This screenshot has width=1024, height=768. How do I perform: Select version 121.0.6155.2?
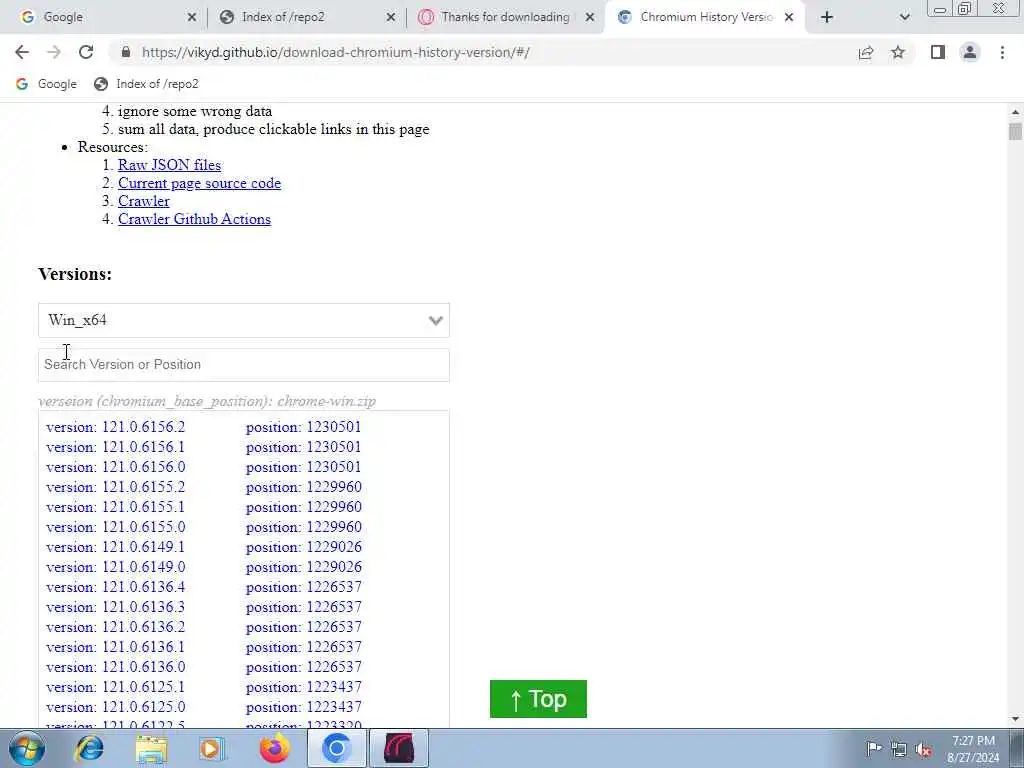(116, 487)
